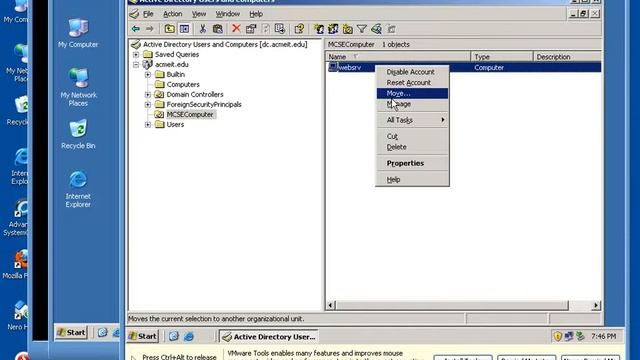Image resolution: width=640 pixels, height=360 pixels.
Task: Click the Up one level folder icon
Action: (x=169, y=29)
